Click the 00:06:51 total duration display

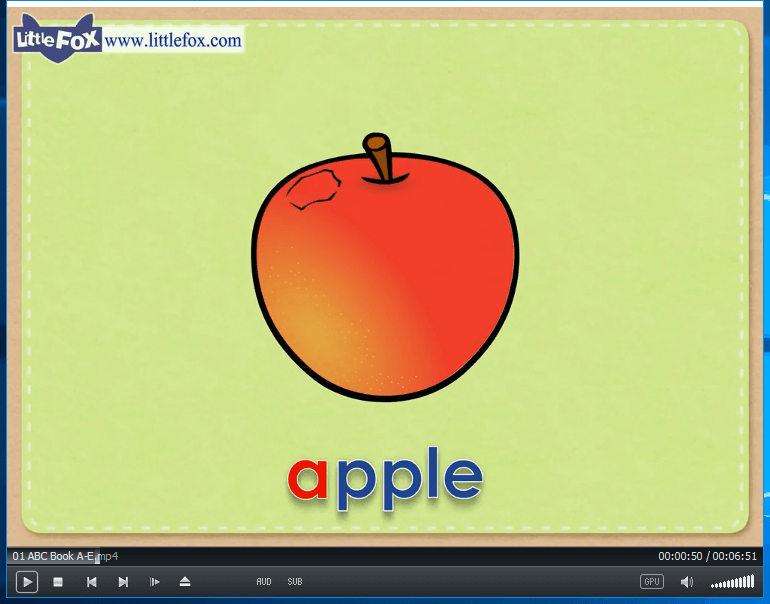coord(734,556)
